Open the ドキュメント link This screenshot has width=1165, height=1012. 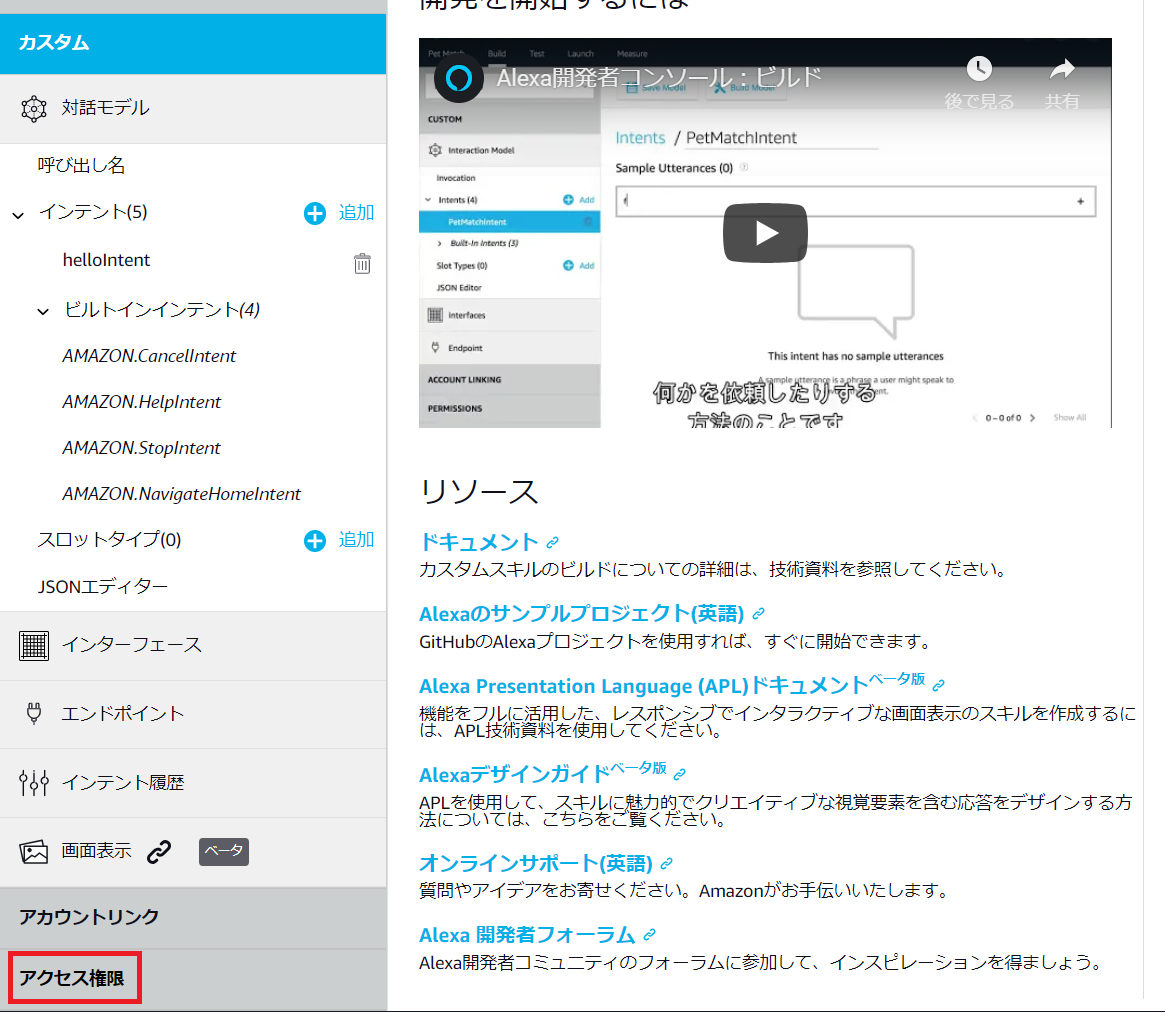[x=481, y=540]
